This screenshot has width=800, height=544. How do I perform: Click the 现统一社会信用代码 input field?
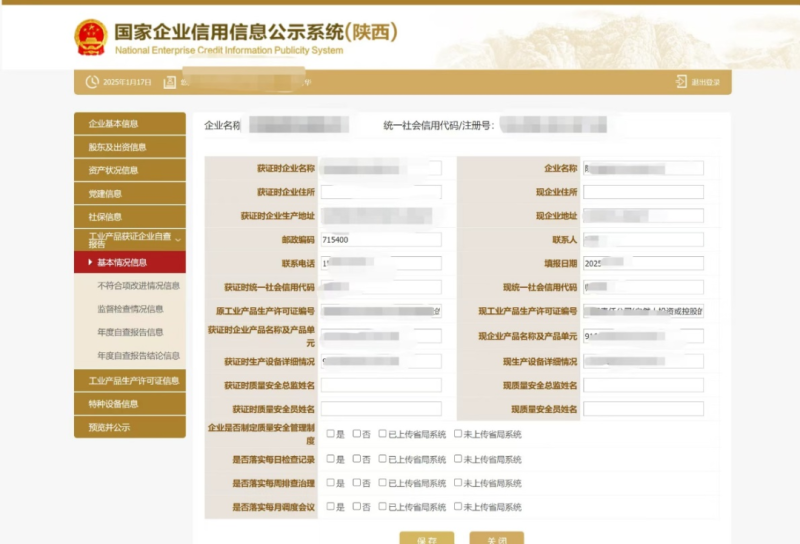tap(643, 287)
